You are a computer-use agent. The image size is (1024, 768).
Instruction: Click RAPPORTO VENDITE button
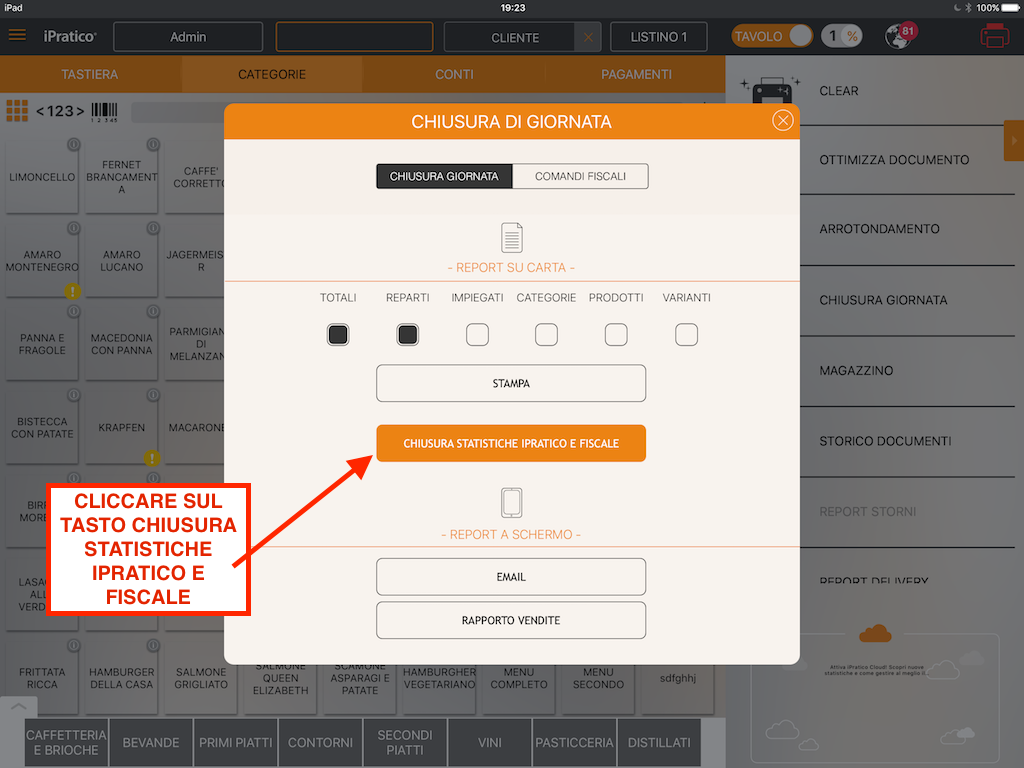click(511, 620)
